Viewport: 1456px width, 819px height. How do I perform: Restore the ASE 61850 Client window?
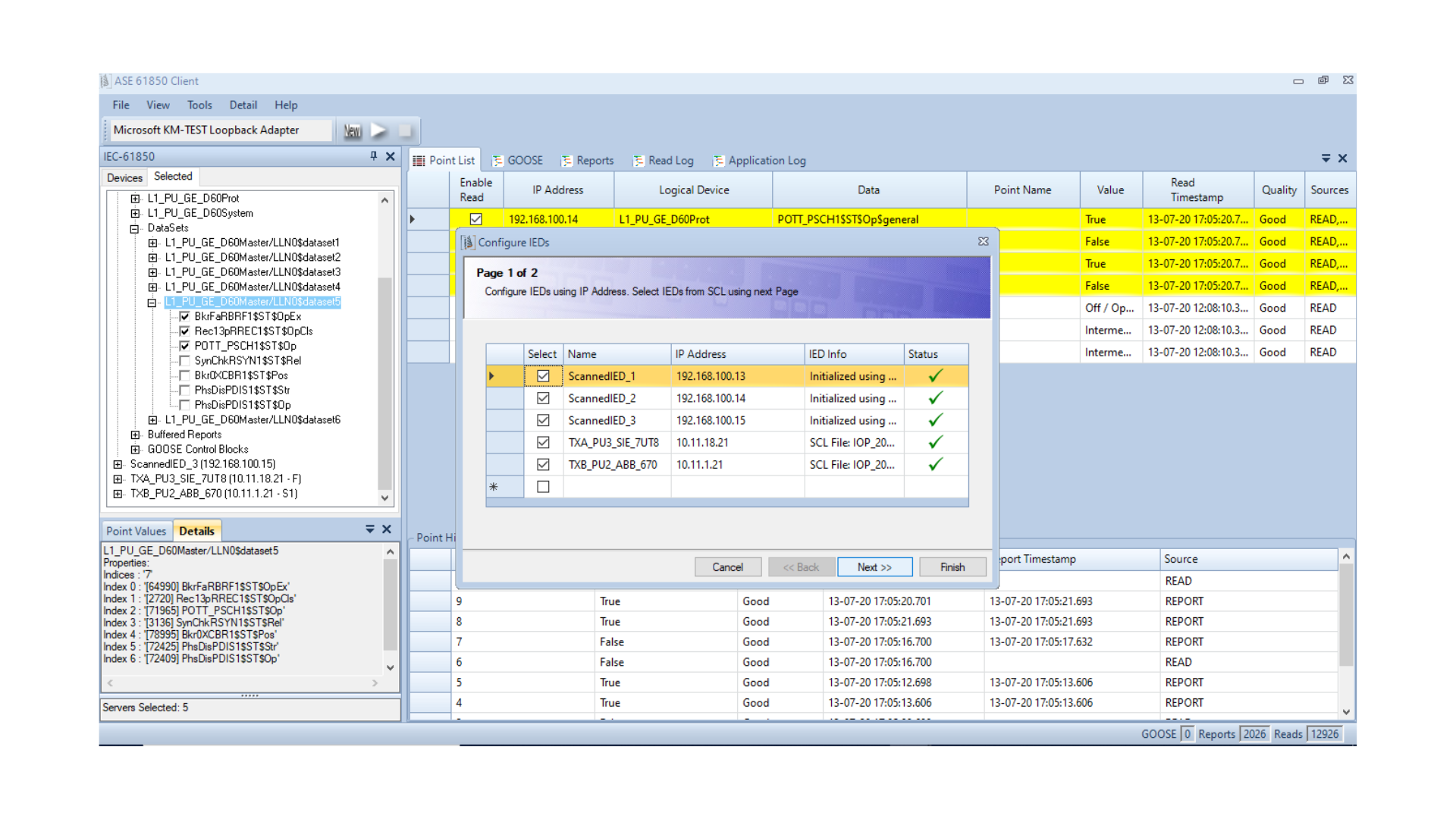[1323, 80]
